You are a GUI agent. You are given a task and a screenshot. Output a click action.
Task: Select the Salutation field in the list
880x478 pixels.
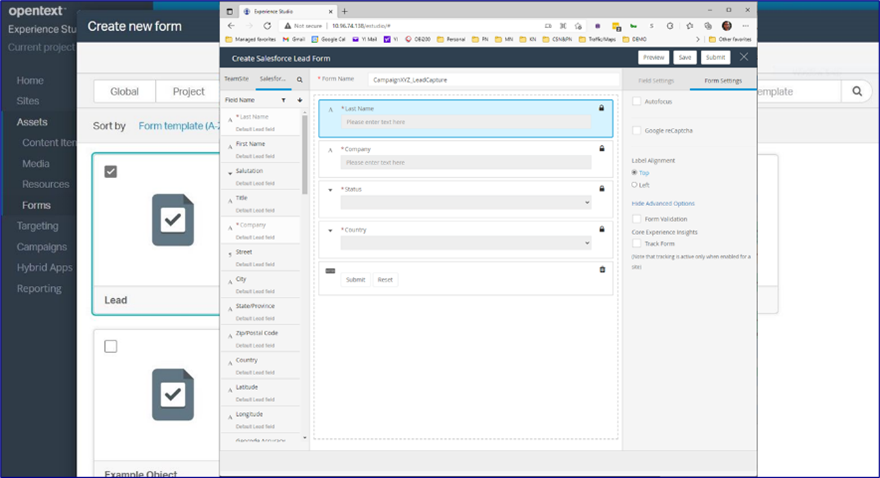(x=260, y=176)
